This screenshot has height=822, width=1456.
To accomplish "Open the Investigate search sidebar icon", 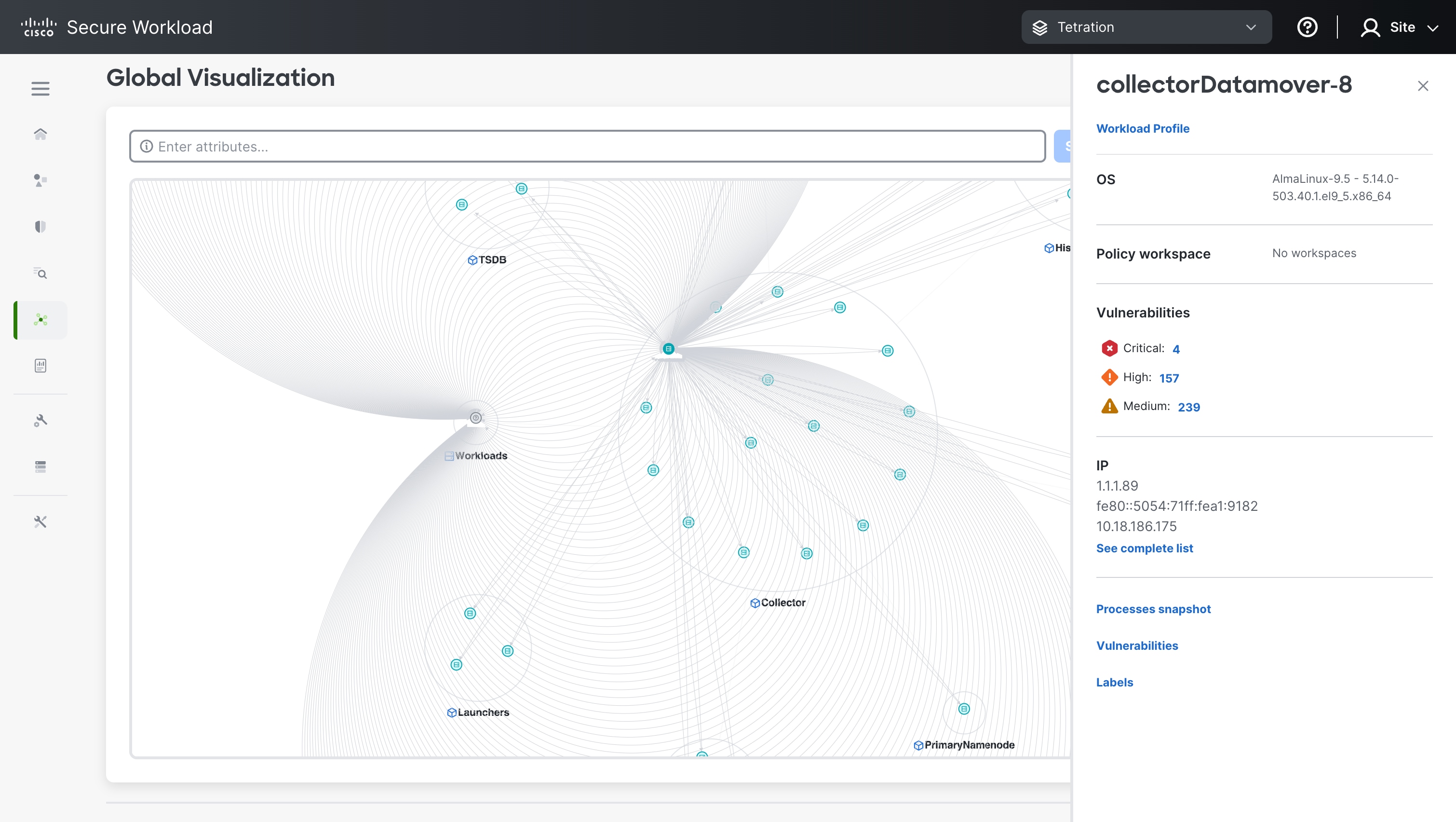I will tap(40, 273).
